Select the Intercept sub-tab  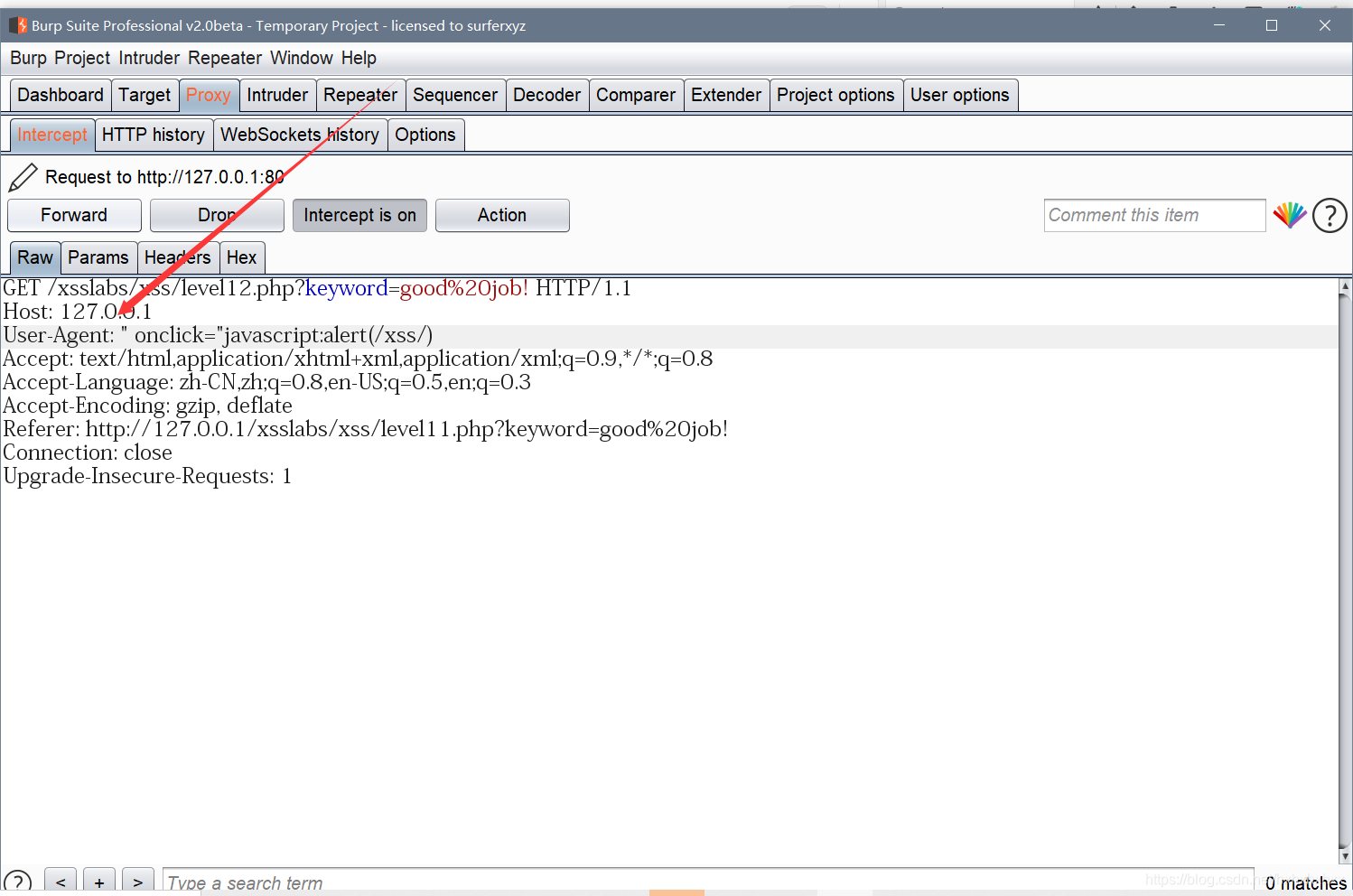click(x=52, y=135)
